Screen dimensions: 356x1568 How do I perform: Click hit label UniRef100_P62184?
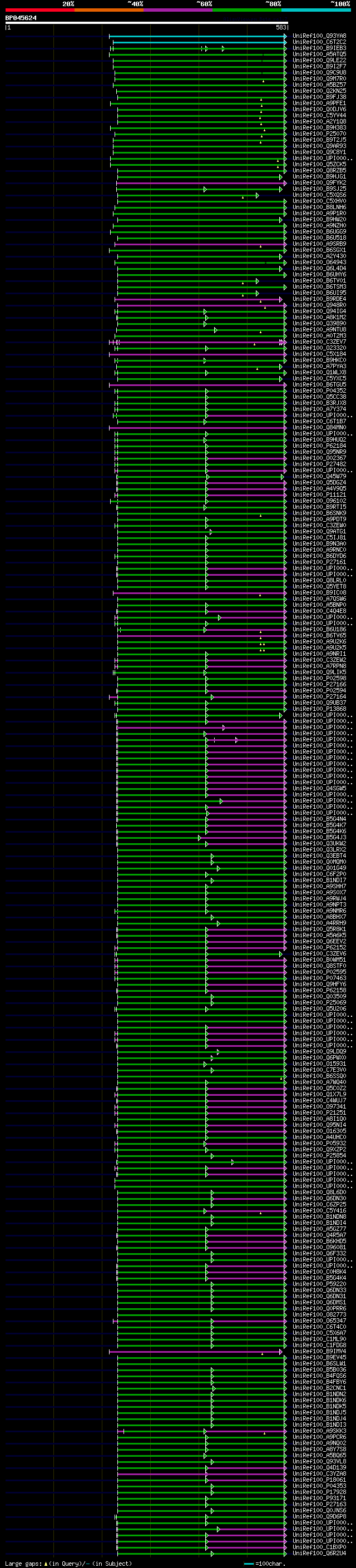coord(319,446)
